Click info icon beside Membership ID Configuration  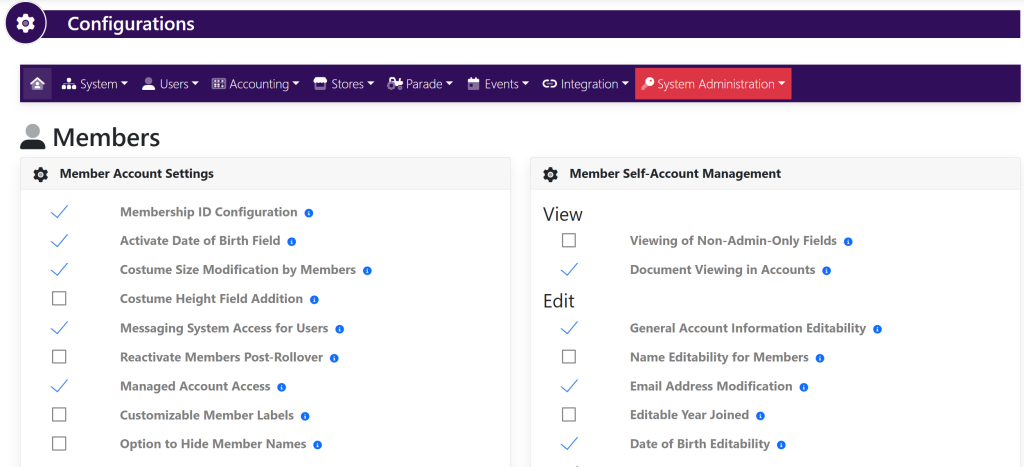tap(309, 213)
